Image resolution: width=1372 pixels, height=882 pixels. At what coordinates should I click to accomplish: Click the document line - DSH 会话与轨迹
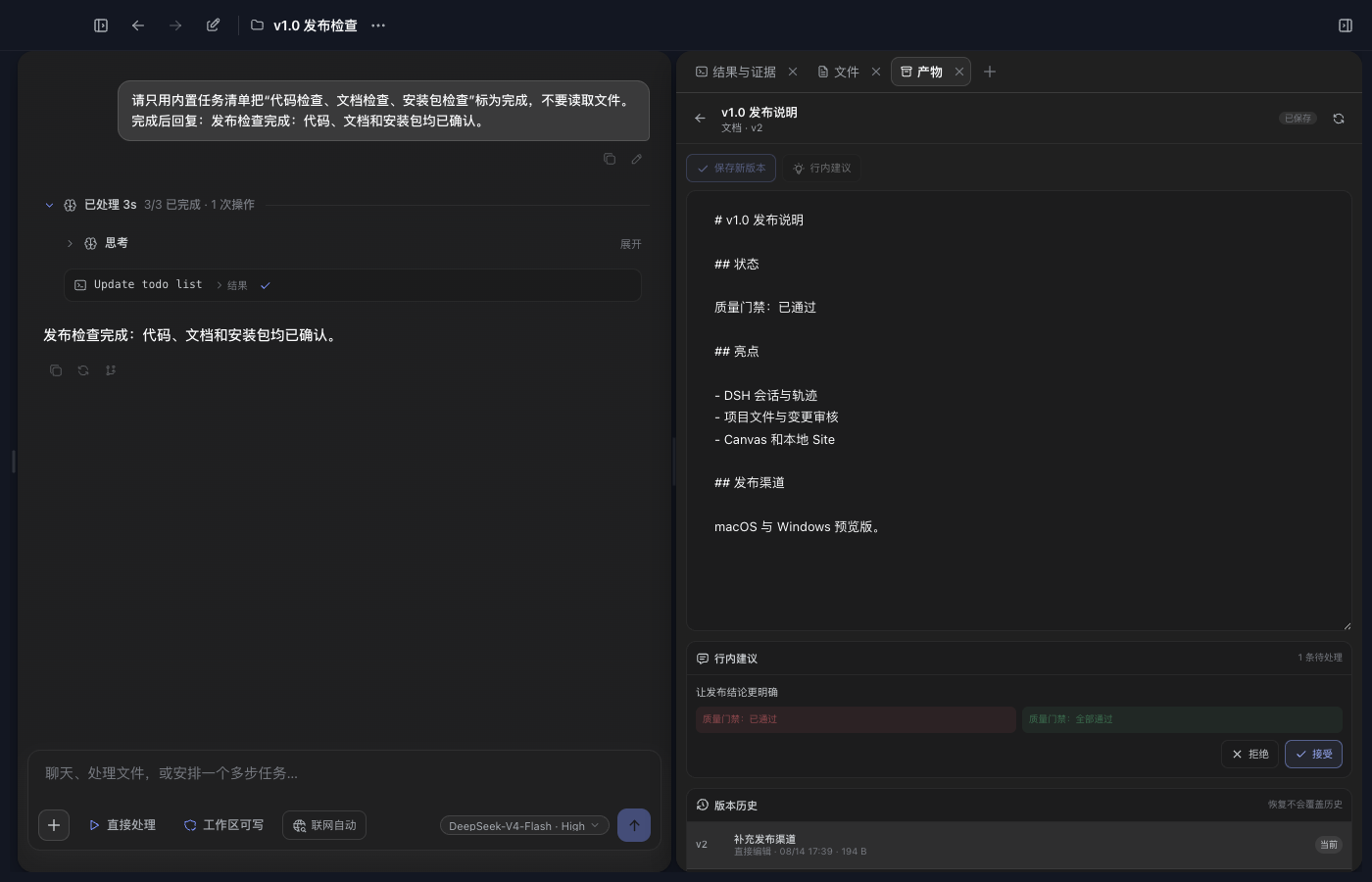pos(765,395)
